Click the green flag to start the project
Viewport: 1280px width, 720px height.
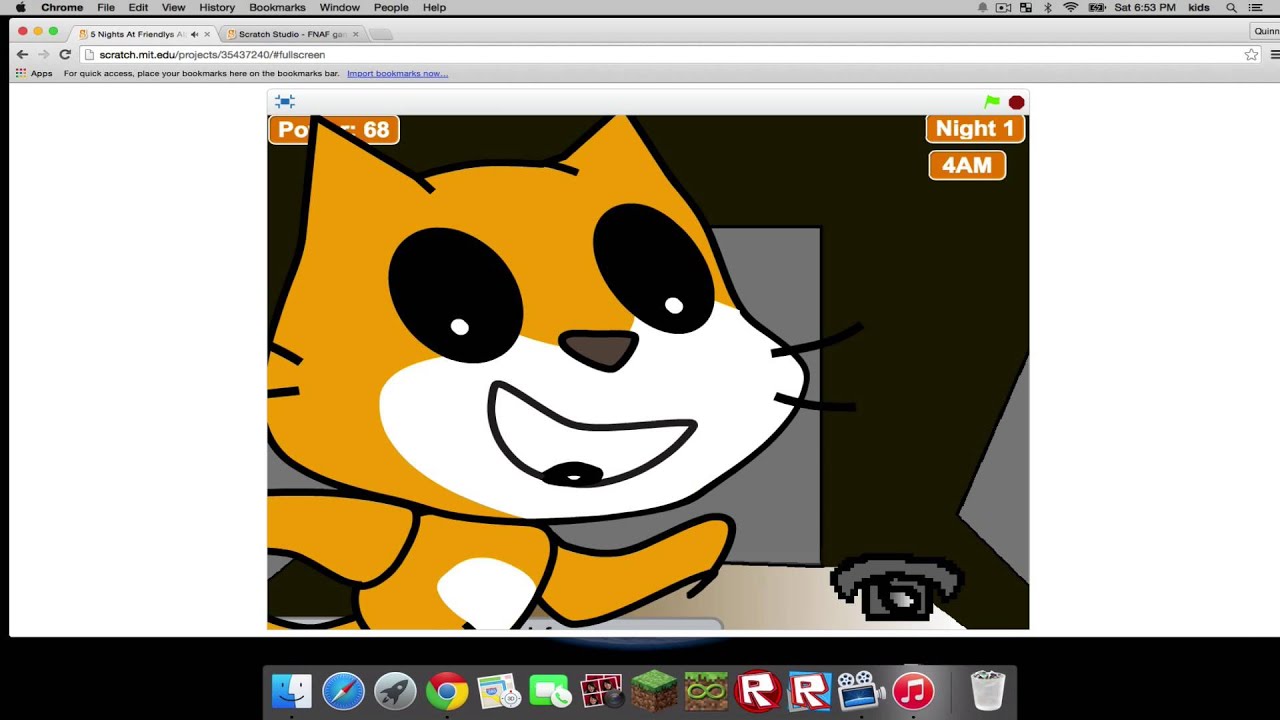click(x=992, y=102)
